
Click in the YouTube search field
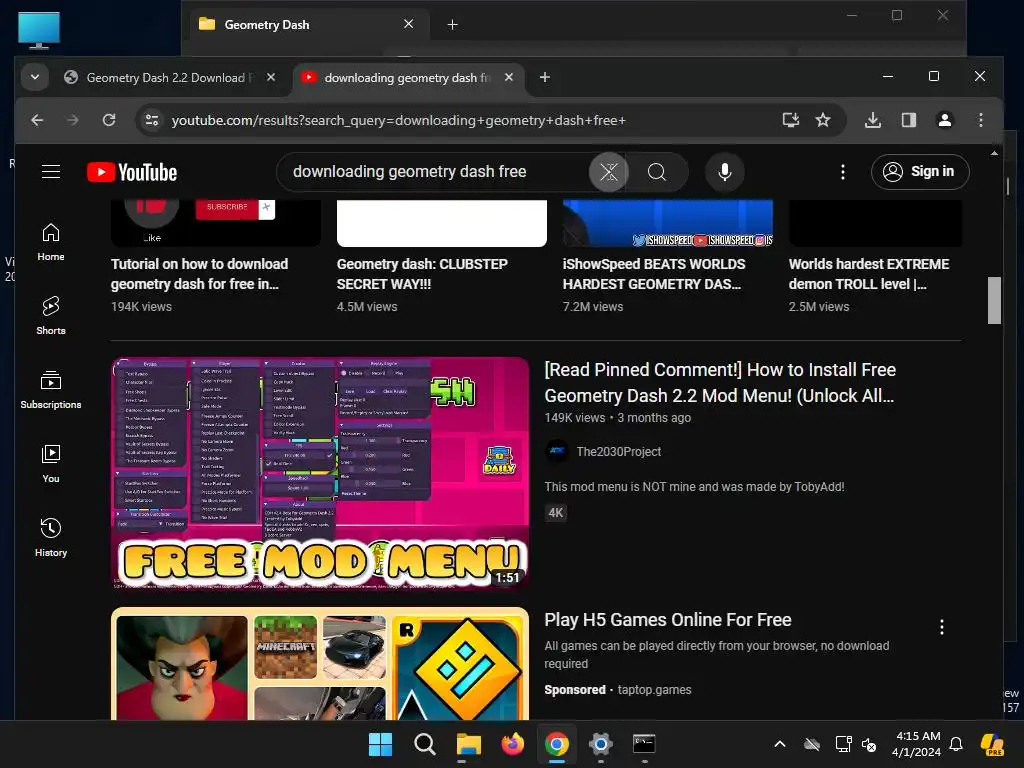pyautogui.click(x=434, y=172)
